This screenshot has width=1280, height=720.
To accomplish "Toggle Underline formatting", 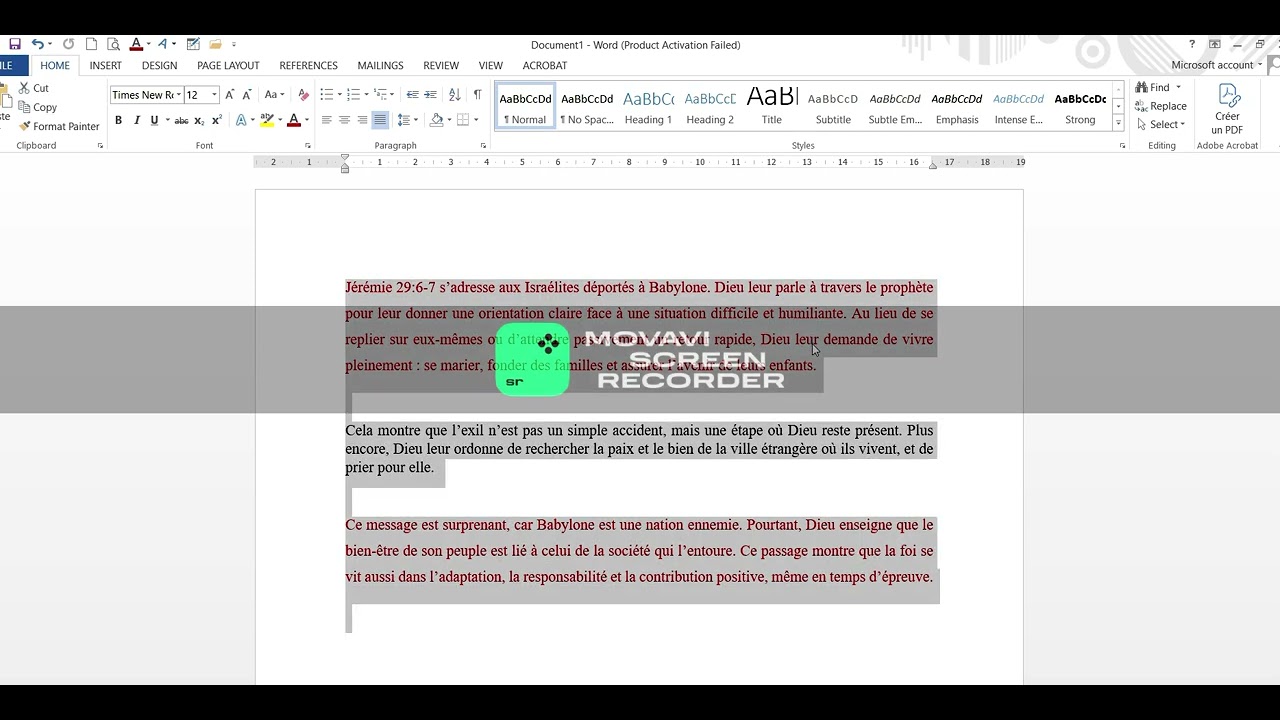I will (154, 120).
